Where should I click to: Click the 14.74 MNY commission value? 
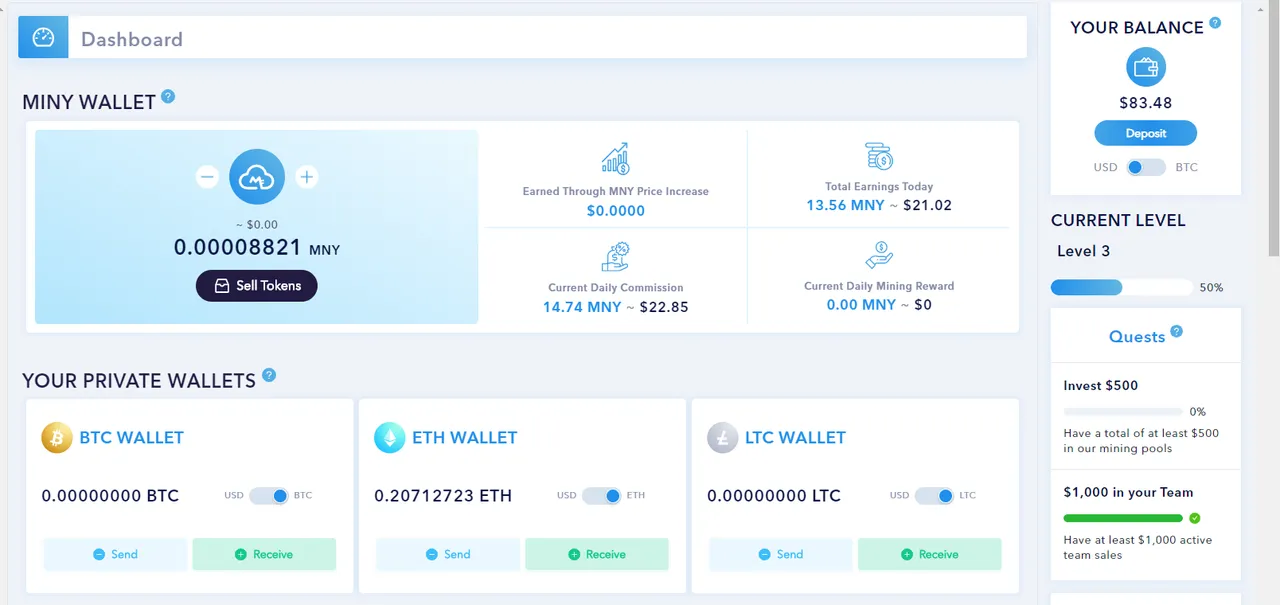pos(582,307)
